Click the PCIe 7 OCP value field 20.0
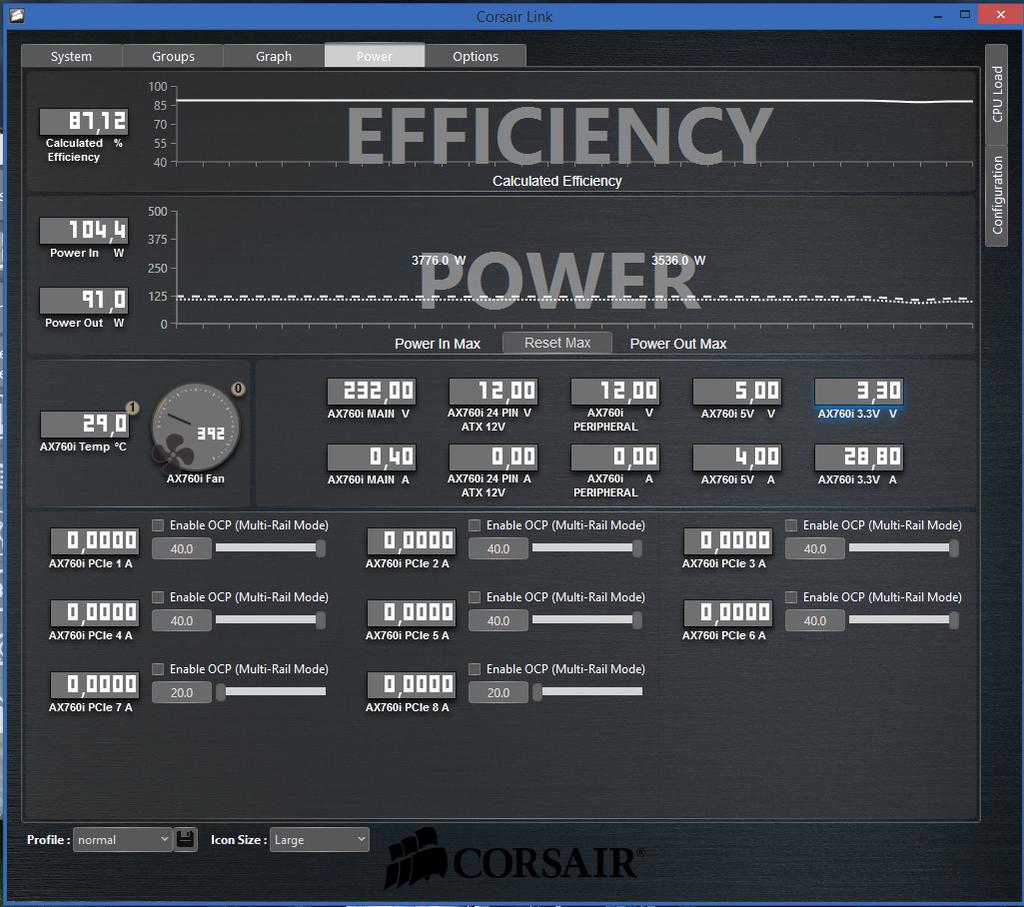This screenshot has height=907, width=1024. pyautogui.click(x=182, y=692)
